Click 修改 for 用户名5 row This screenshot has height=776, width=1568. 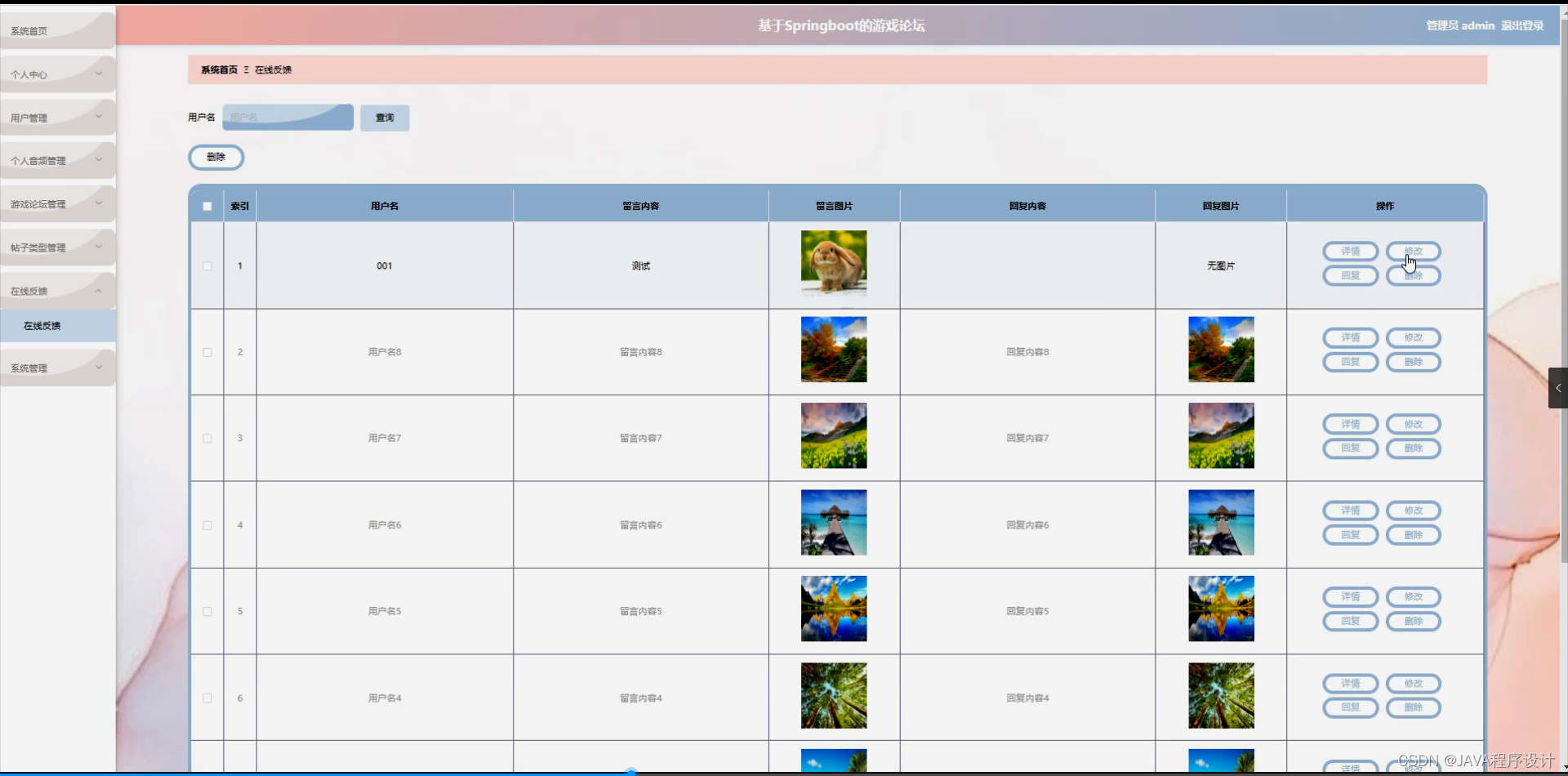[x=1414, y=597]
